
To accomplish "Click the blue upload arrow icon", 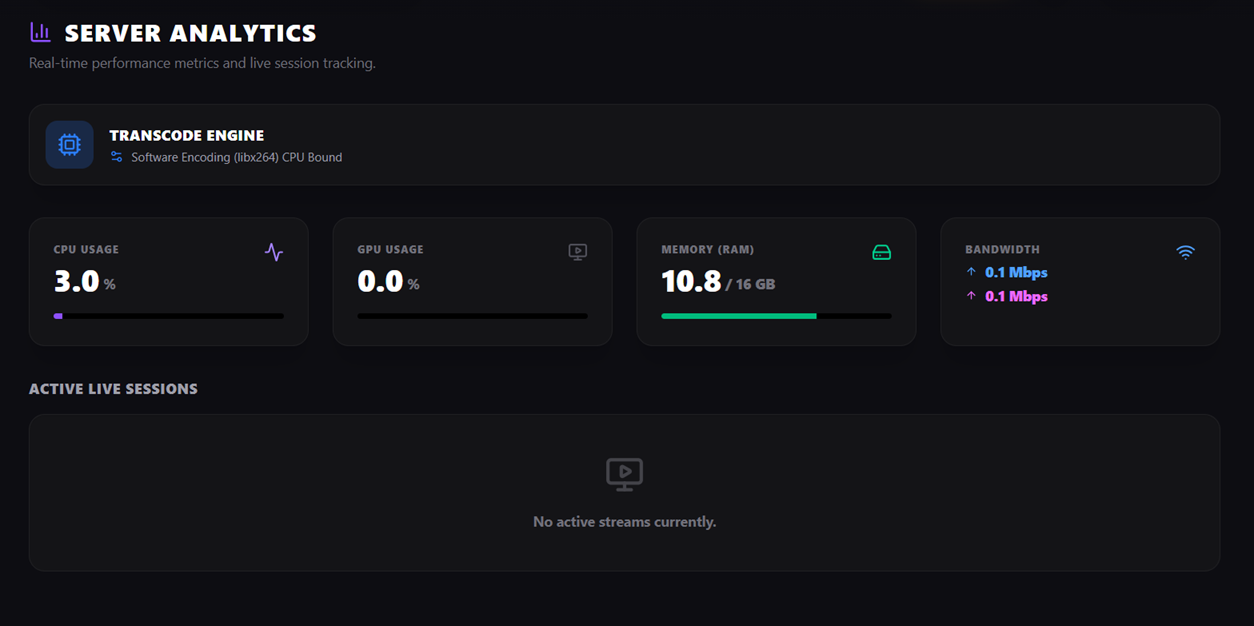I will 971,272.
